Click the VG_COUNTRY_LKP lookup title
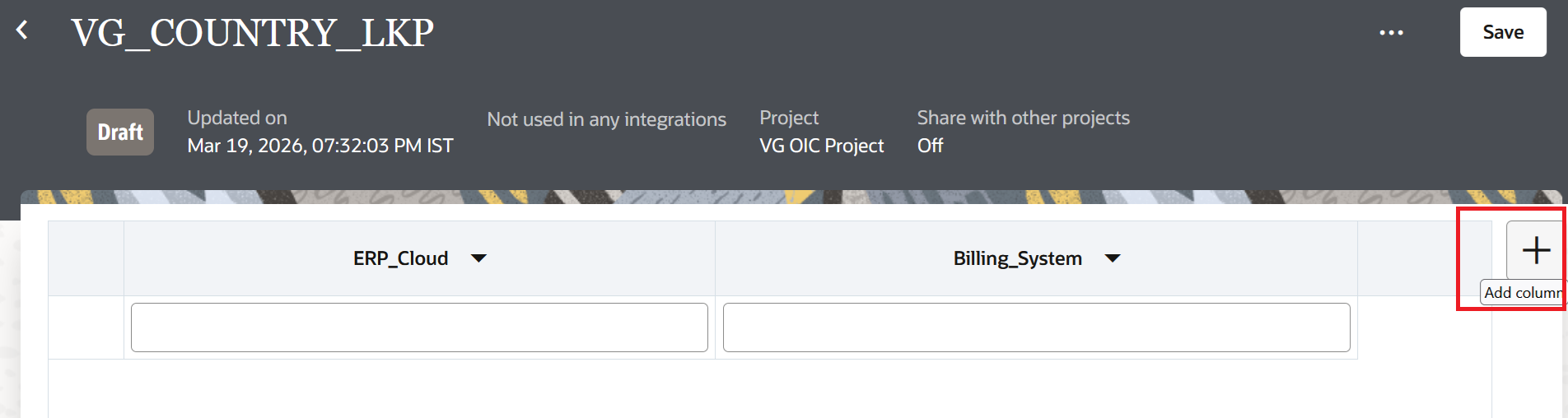The width and height of the screenshot is (1568, 418). (x=252, y=34)
